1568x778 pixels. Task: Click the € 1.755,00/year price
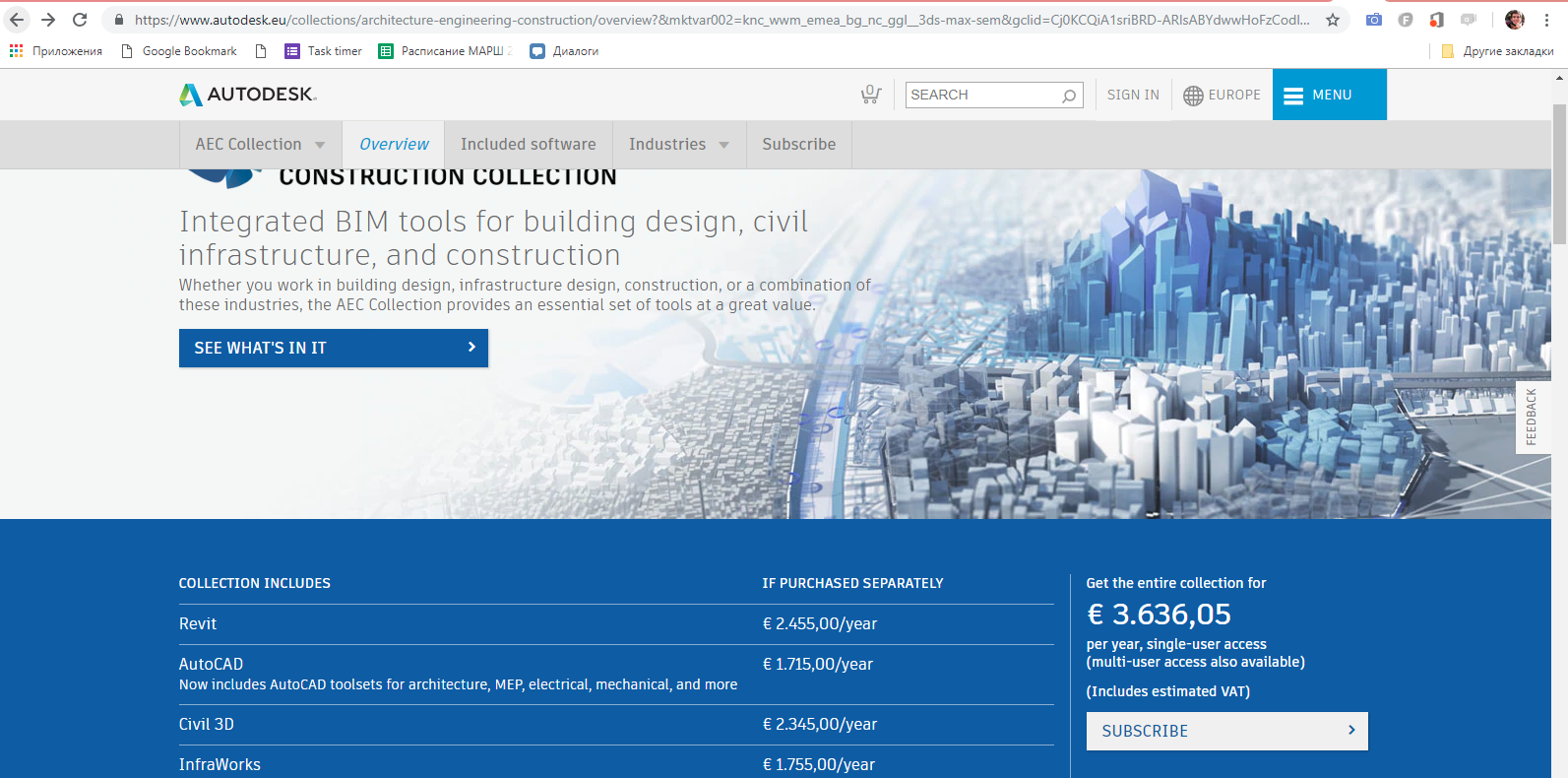[x=819, y=764]
